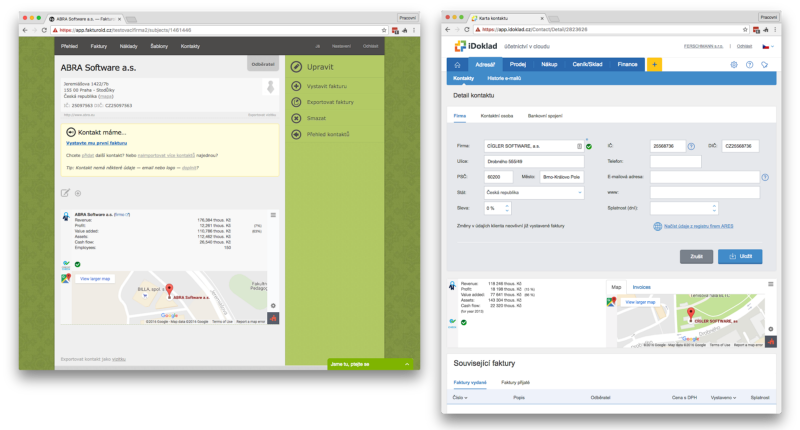Click the Zrušit cancel button
Viewport: 800px width, 430px height.
tap(696, 256)
